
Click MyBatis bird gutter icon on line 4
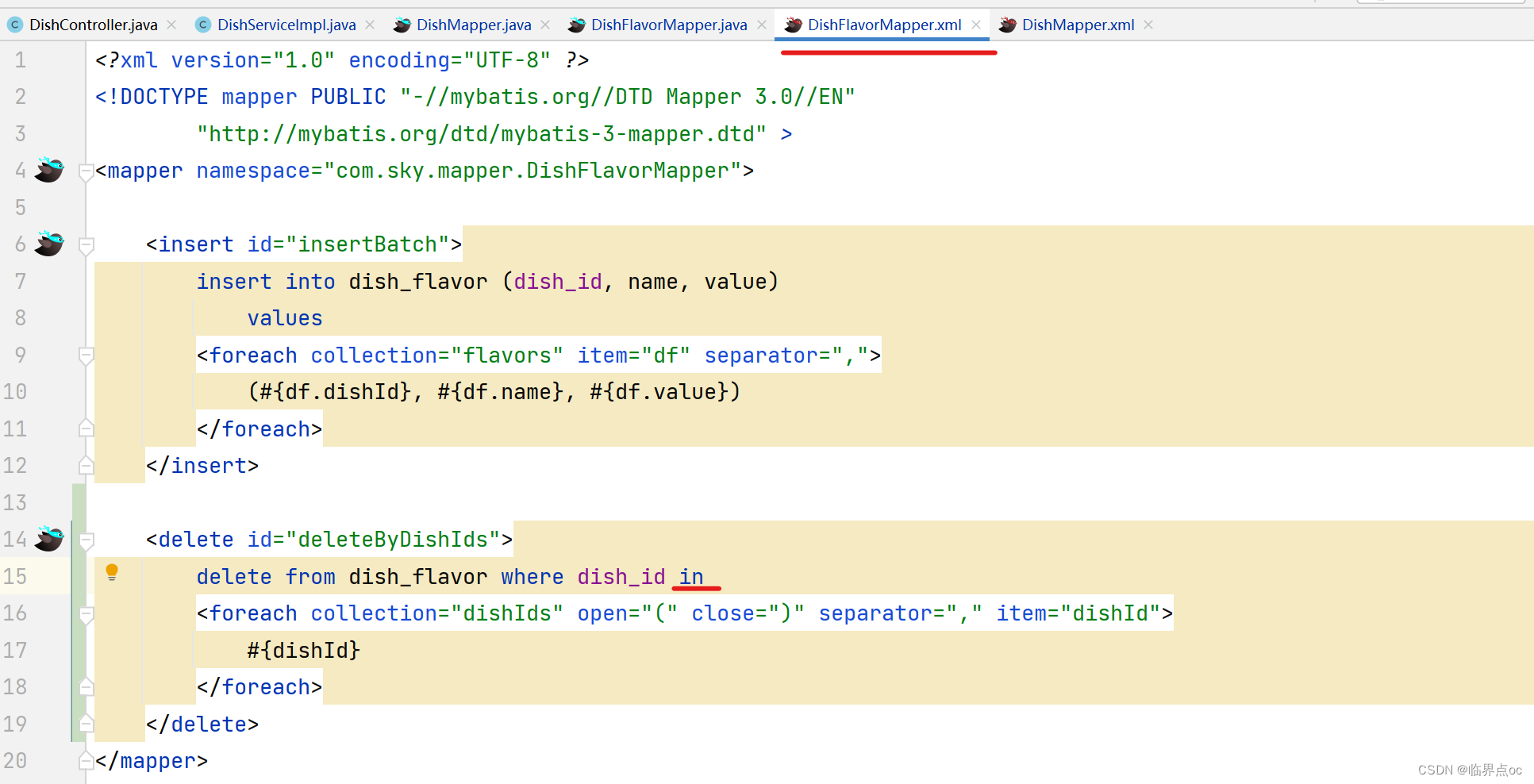49,170
